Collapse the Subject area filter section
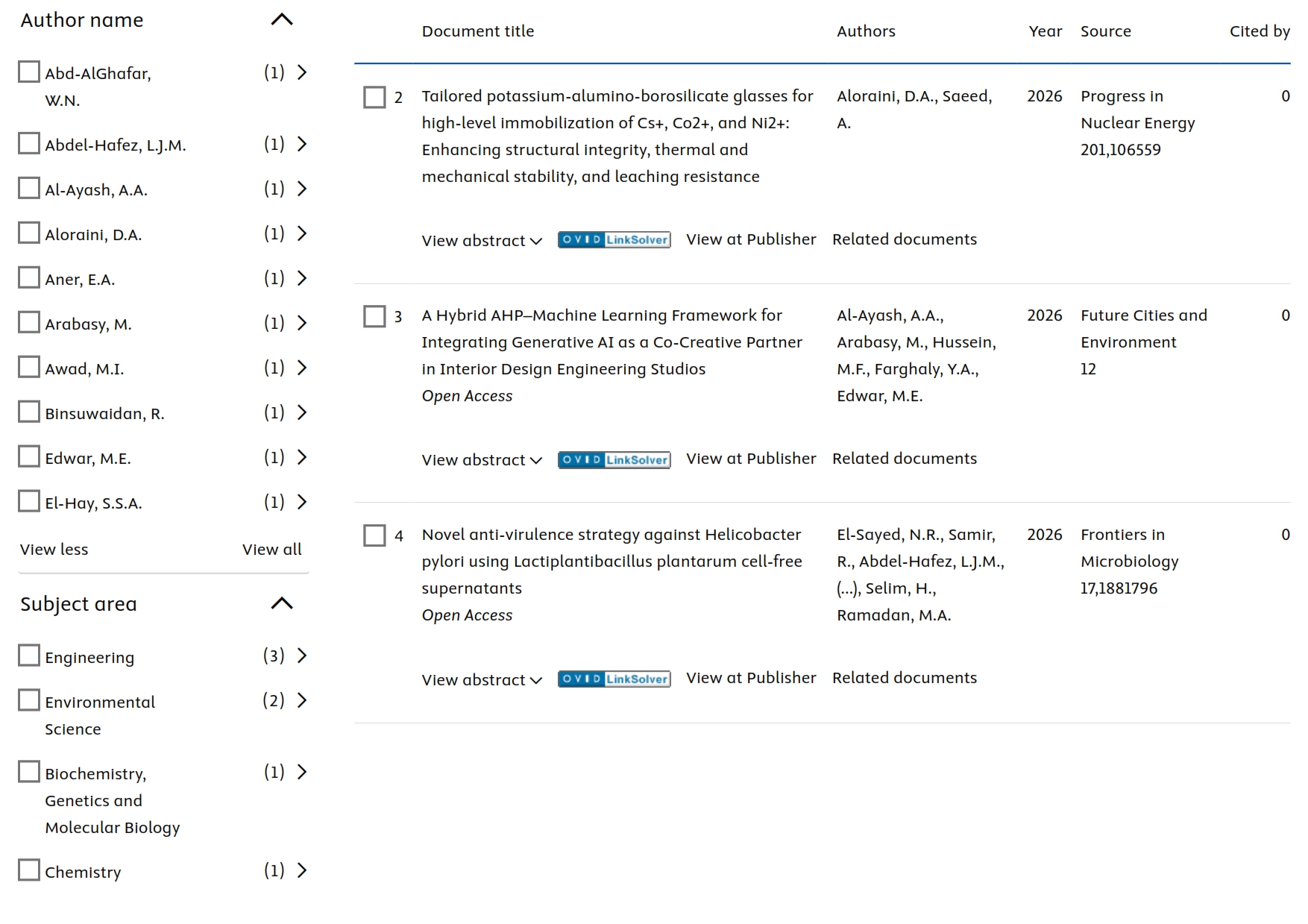This screenshot has width=1308, height=924. [281, 603]
